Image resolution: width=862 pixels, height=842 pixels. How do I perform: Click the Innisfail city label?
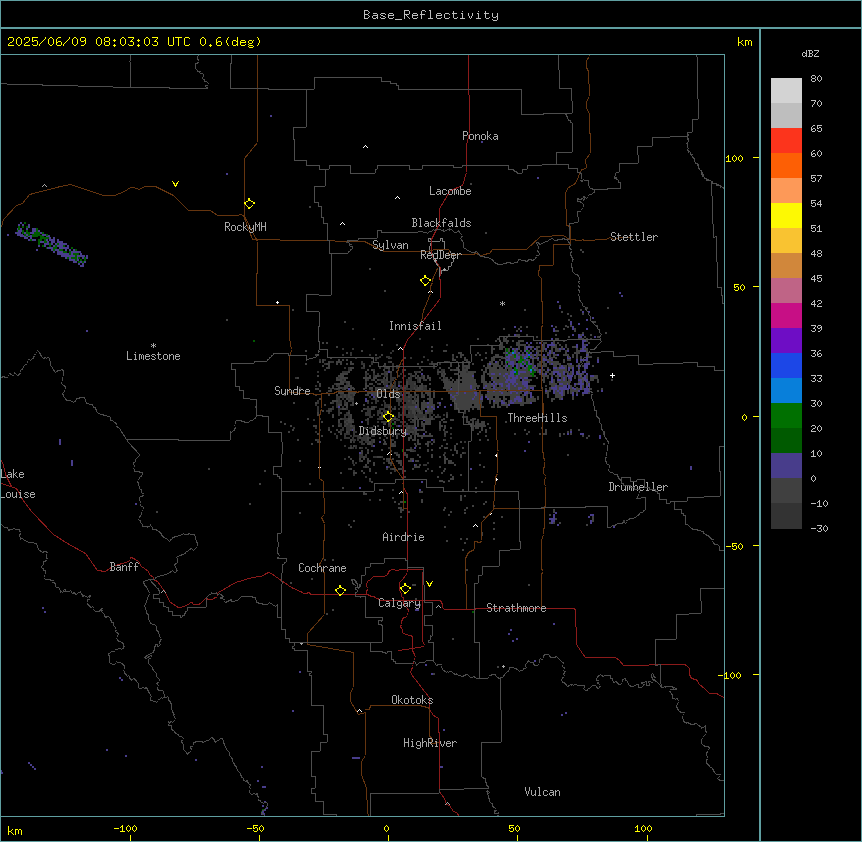pos(415,326)
